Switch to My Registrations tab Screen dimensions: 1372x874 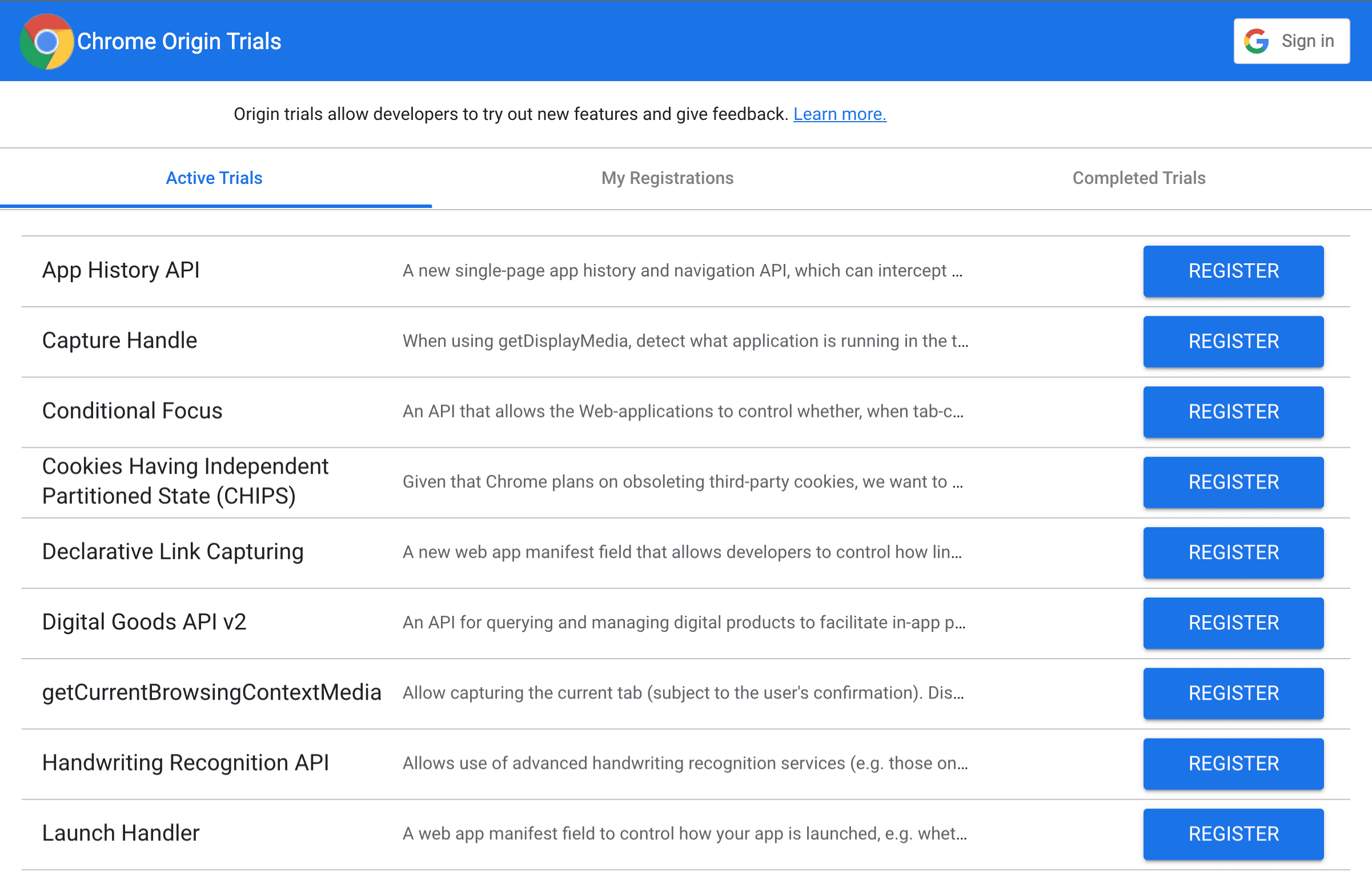[x=667, y=178]
